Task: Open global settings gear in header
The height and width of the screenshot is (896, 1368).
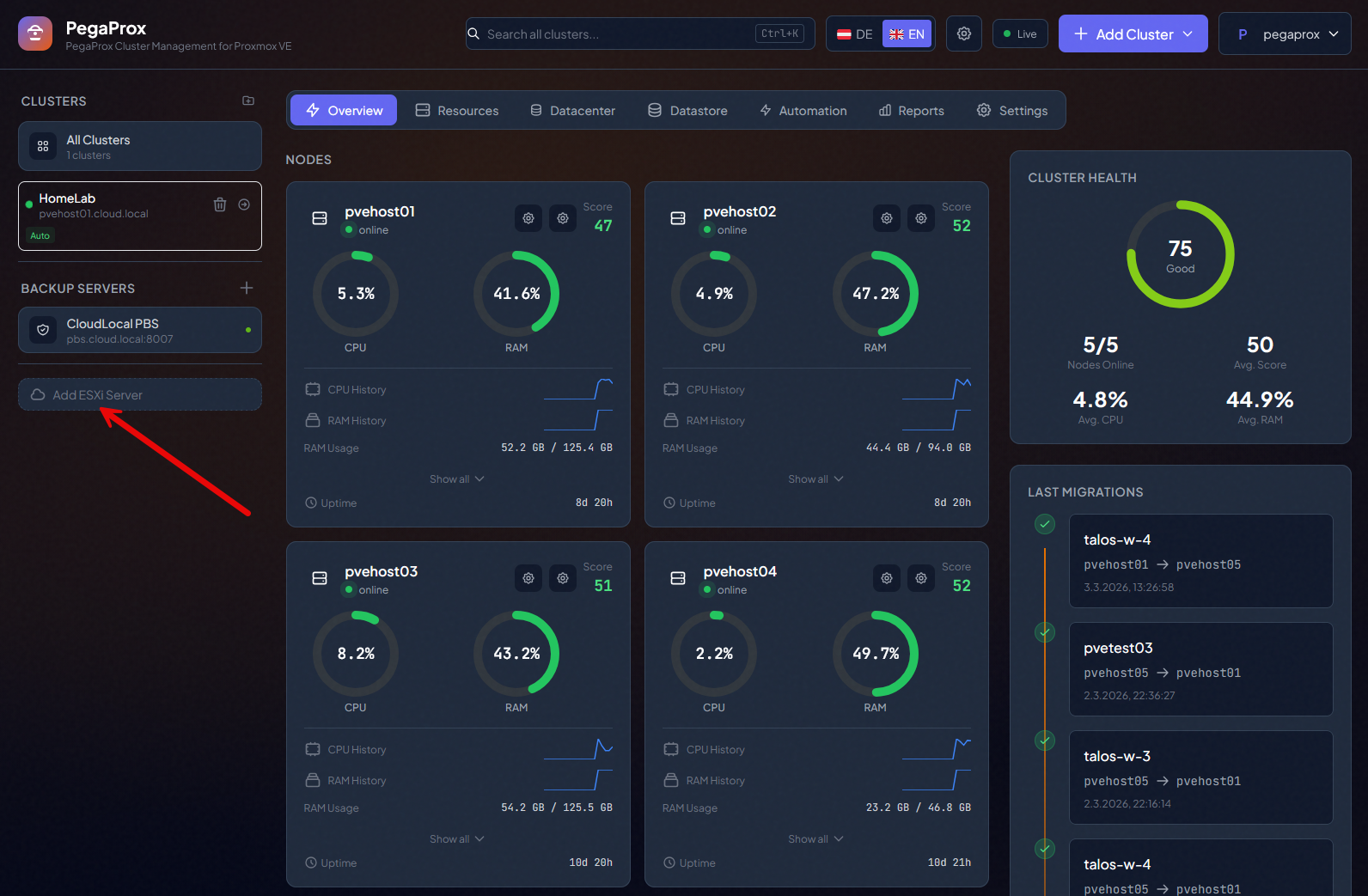Action: (964, 34)
